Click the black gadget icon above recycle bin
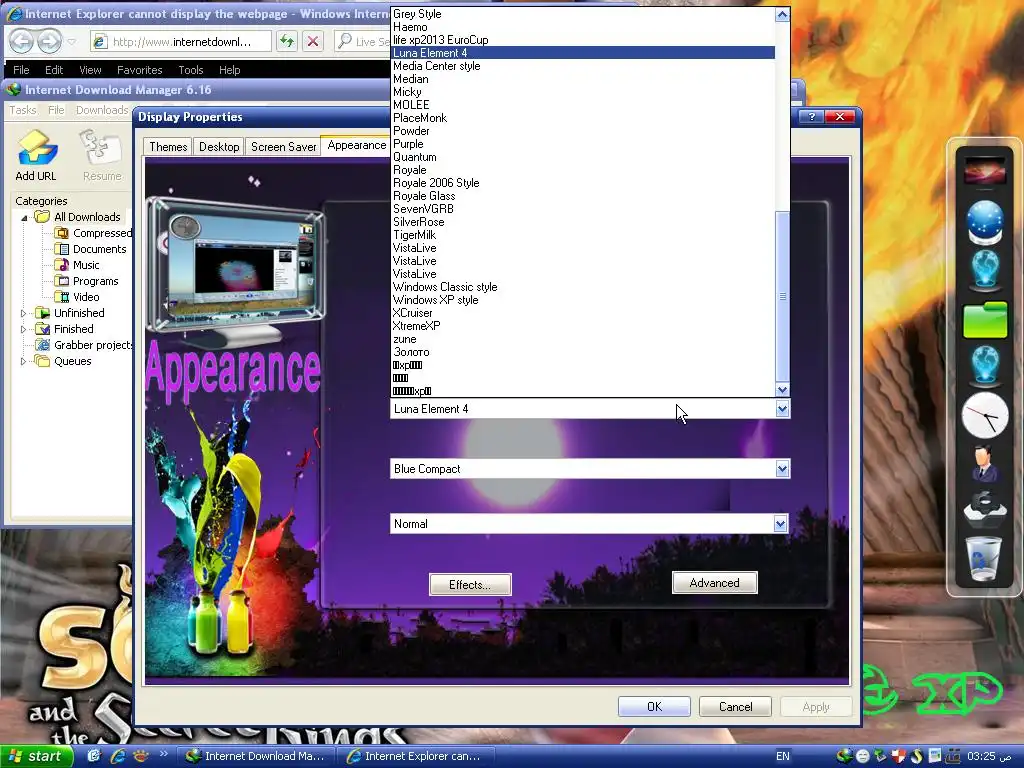 click(x=984, y=510)
